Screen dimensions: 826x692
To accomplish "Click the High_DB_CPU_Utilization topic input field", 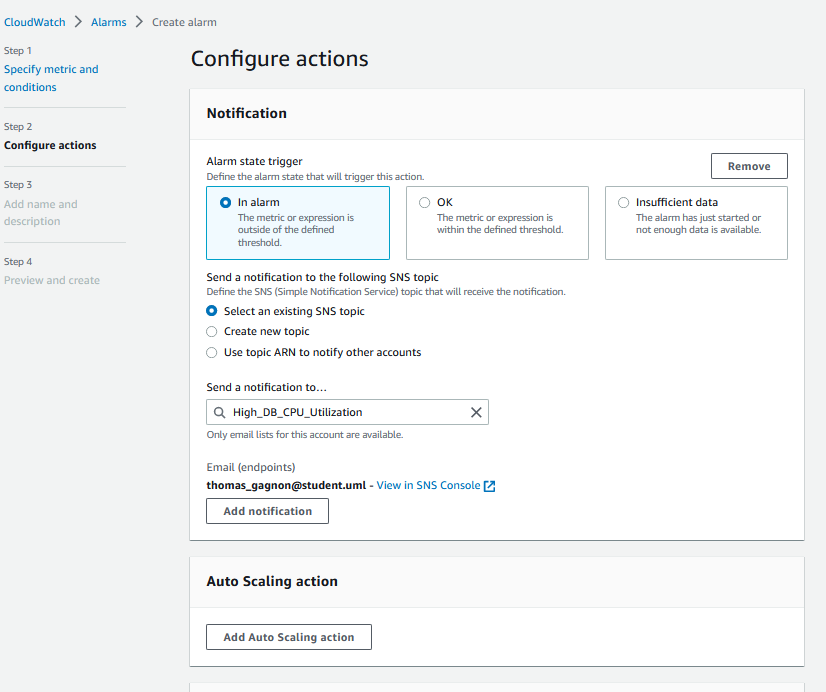I will click(345, 412).
